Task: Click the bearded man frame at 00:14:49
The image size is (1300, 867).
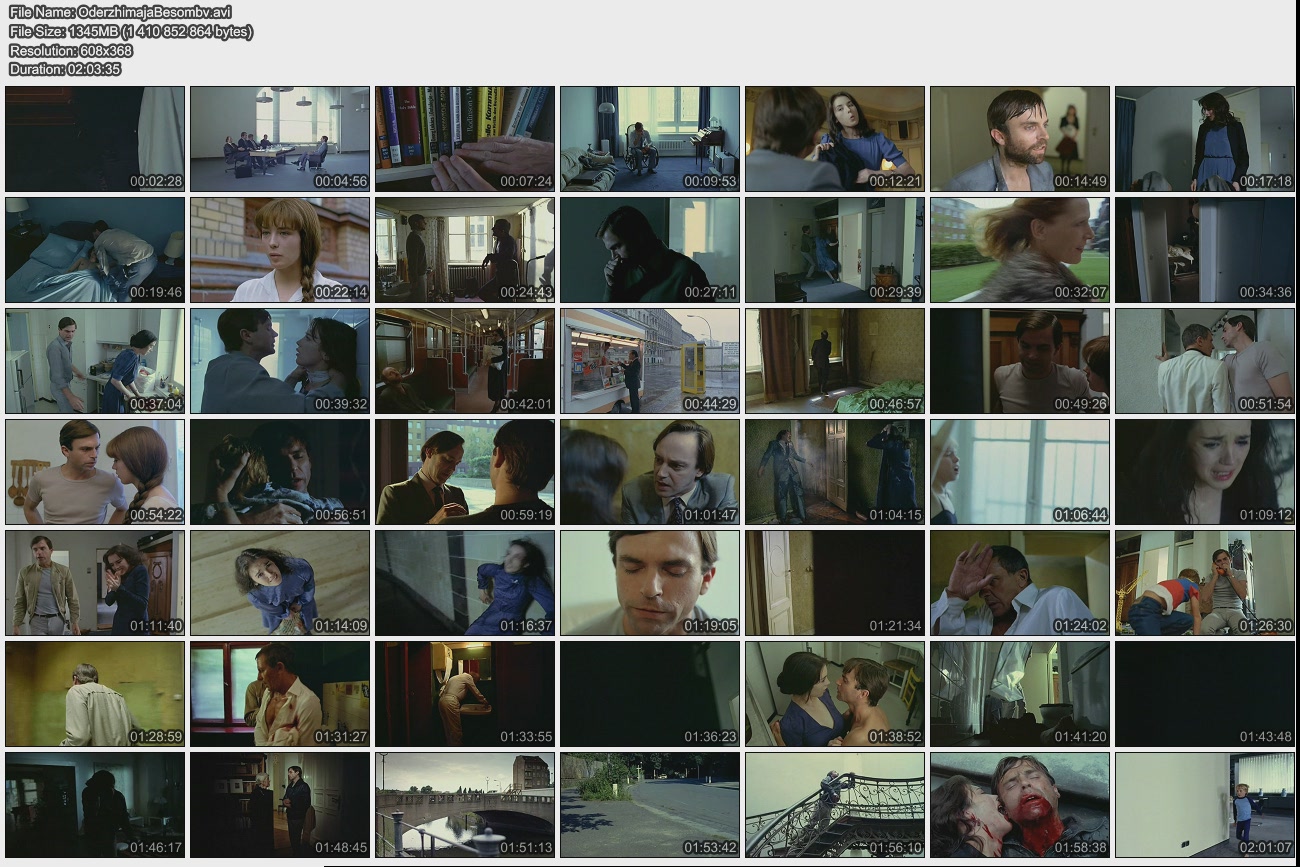Action: 1020,139
